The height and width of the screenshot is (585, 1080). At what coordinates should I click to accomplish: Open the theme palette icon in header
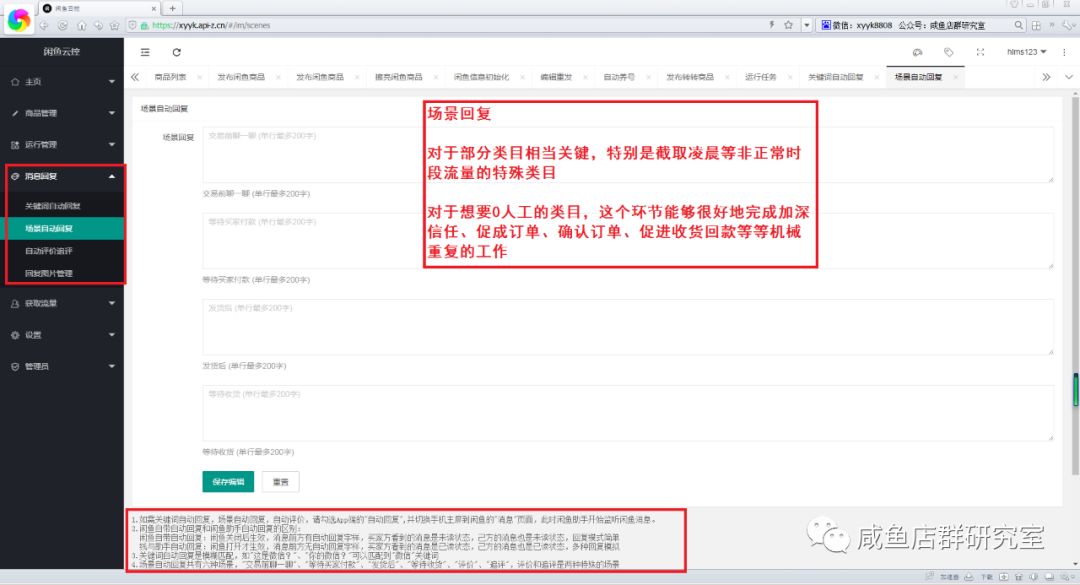point(917,52)
